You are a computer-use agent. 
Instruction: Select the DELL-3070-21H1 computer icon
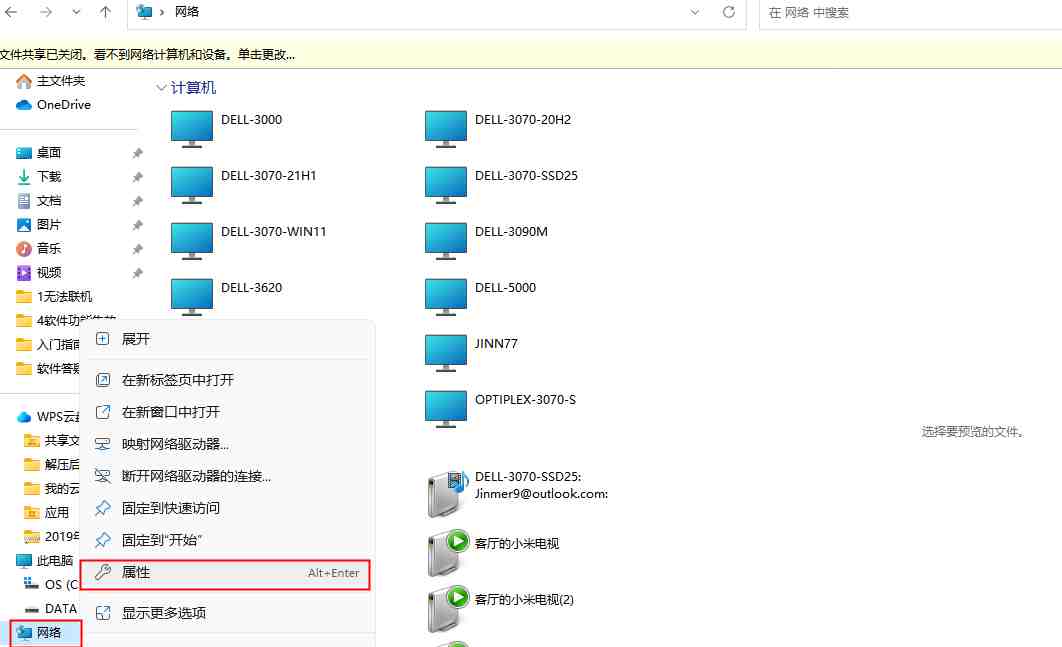192,185
